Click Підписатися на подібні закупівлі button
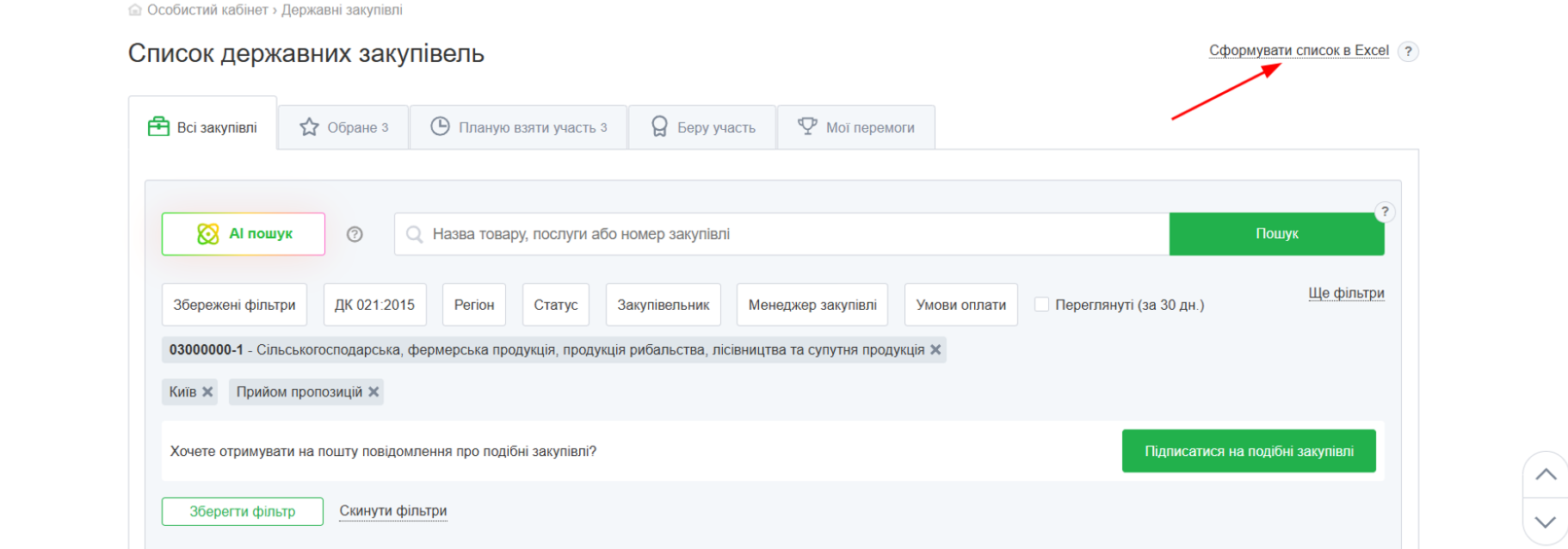This screenshot has width=1568, height=549. coord(1248,451)
